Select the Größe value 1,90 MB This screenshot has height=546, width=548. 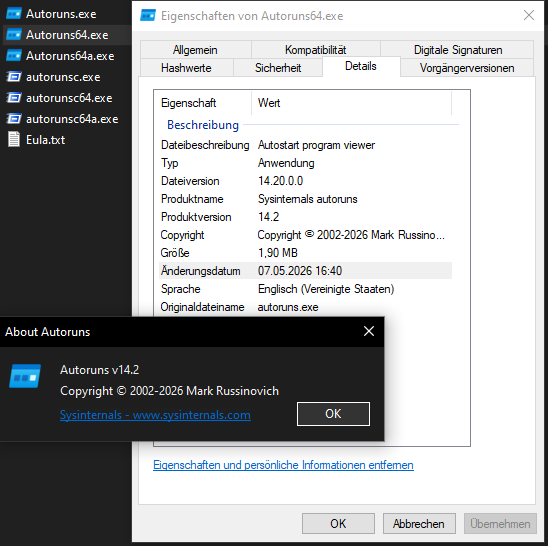[278, 253]
